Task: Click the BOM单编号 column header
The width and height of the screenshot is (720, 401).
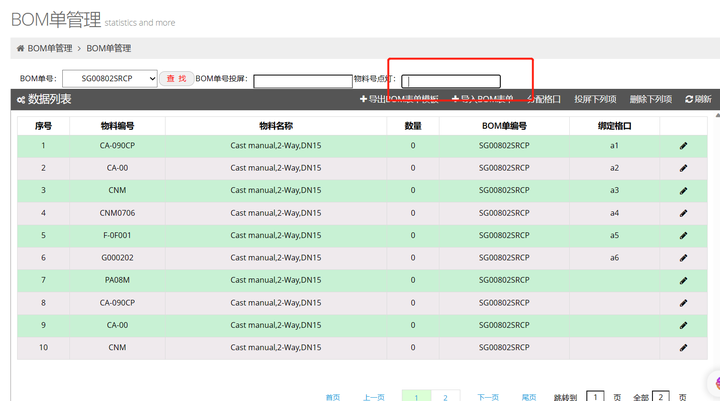Action: pyautogui.click(x=504, y=126)
